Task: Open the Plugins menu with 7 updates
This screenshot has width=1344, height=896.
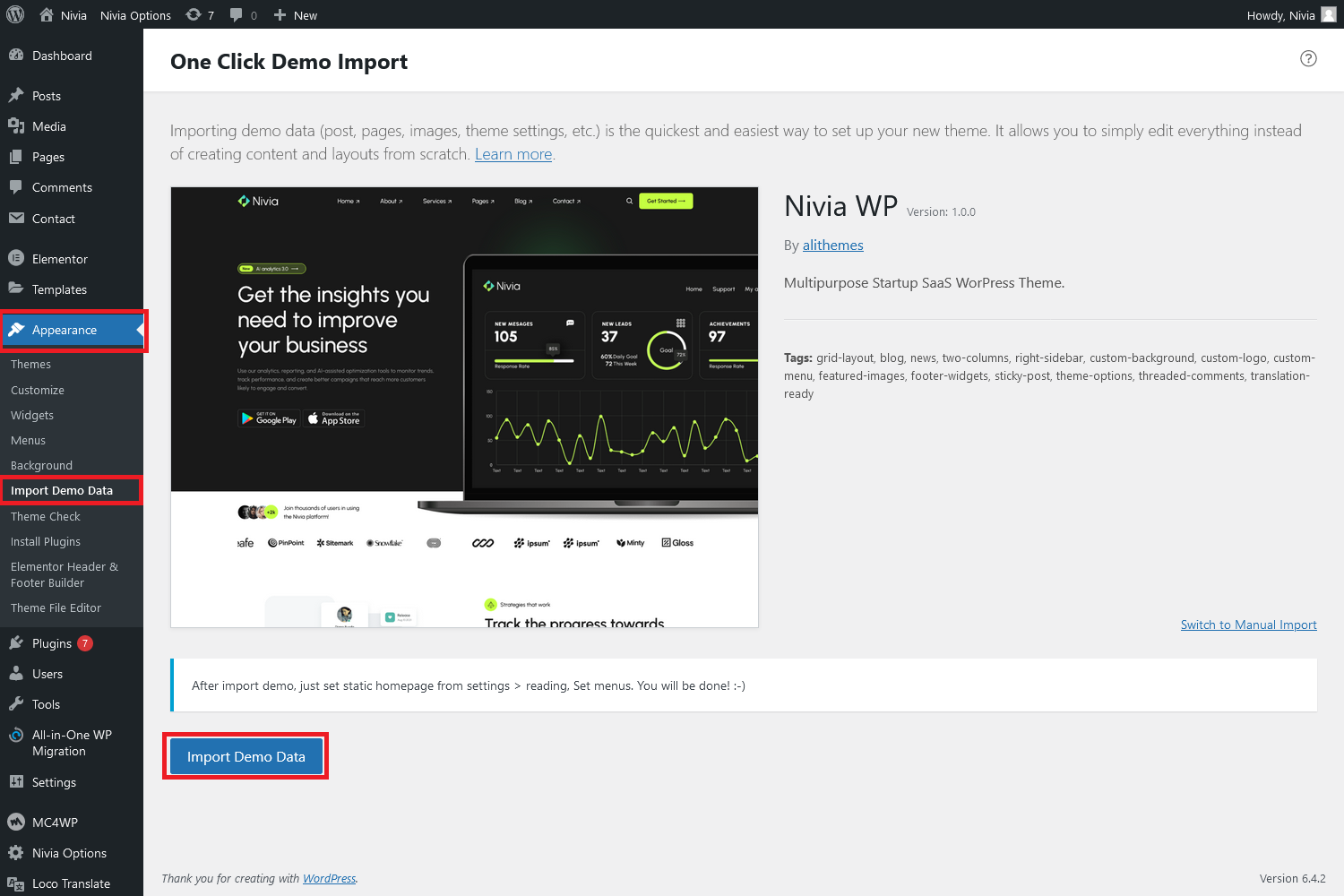Action: point(52,643)
